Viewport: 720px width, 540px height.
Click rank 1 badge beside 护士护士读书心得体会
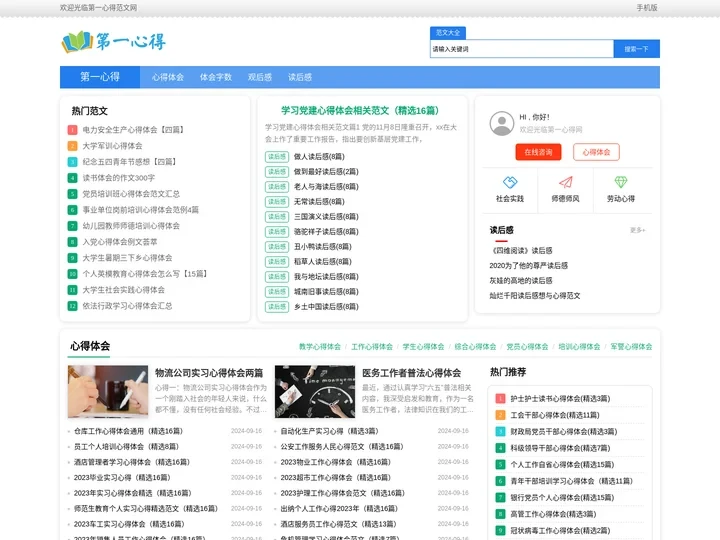(x=501, y=399)
